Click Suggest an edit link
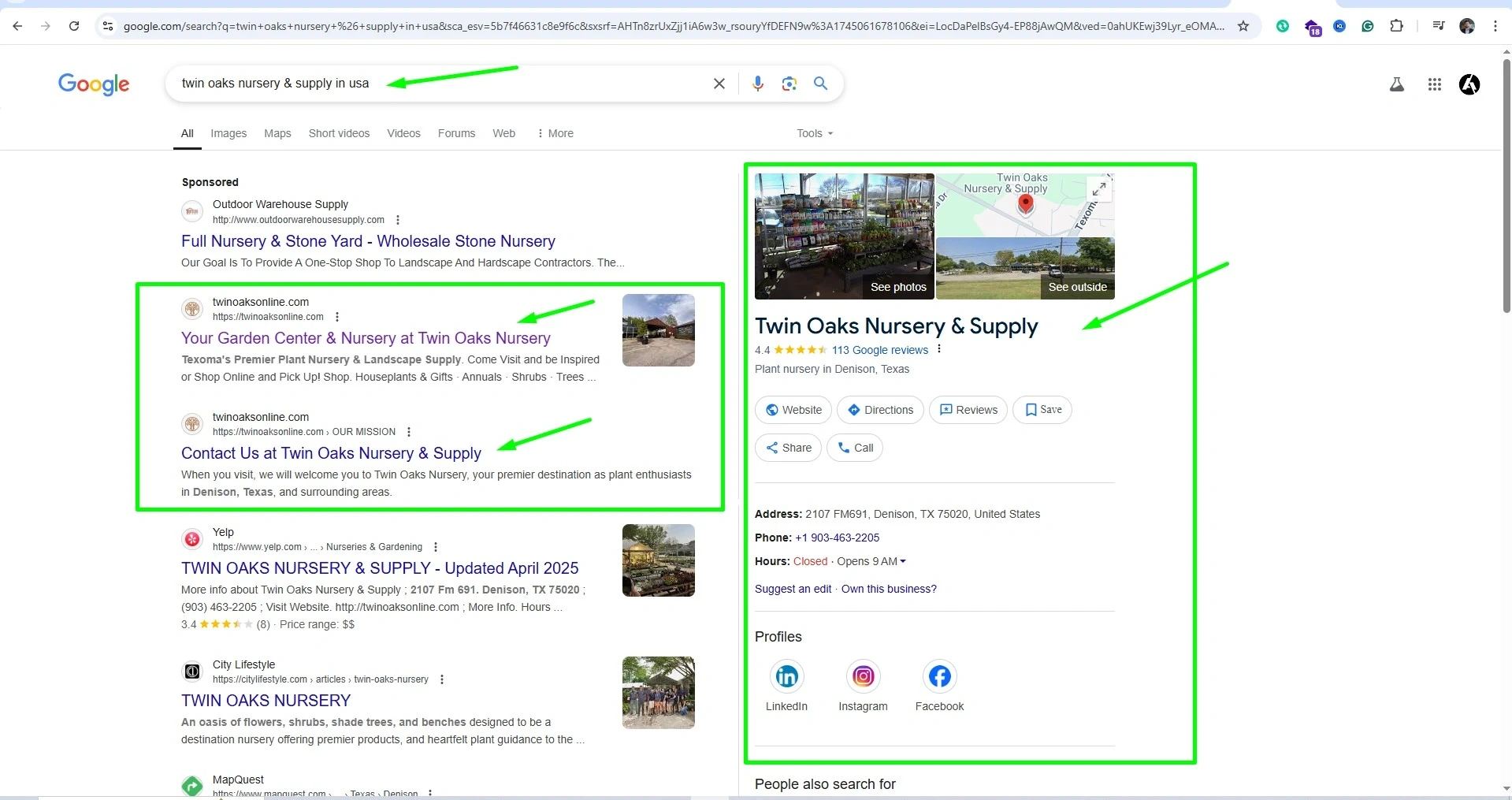The image size is (1512, 800). 793,589
